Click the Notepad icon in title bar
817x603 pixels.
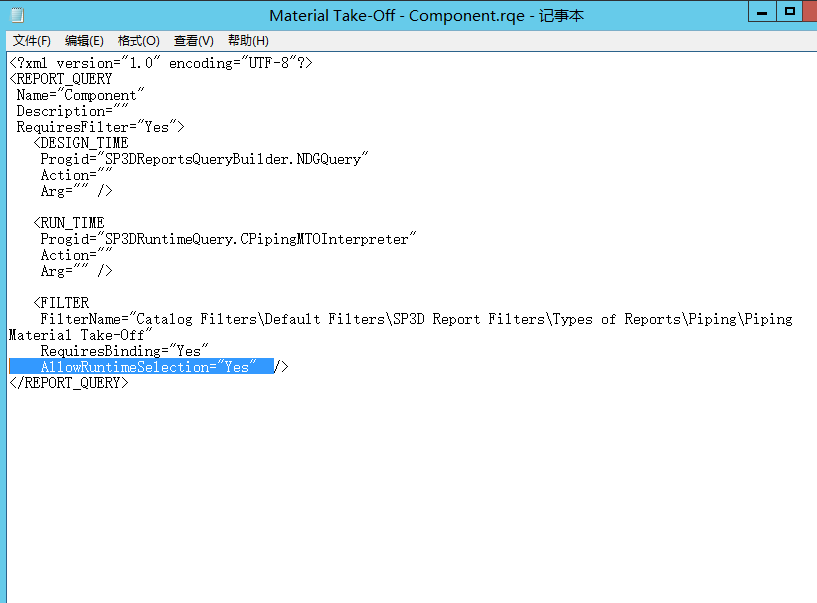tap(17, 15)
